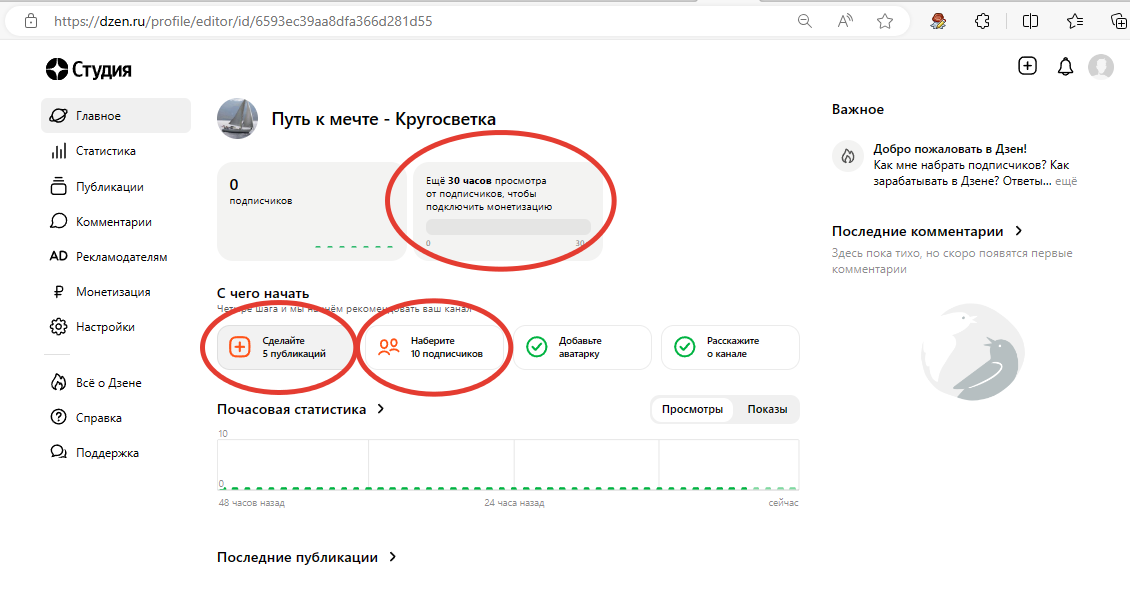Viewport: 1130px width, 615px height.
Task: Open the Главное section in sidebar
Action: [x=116, y=115]
